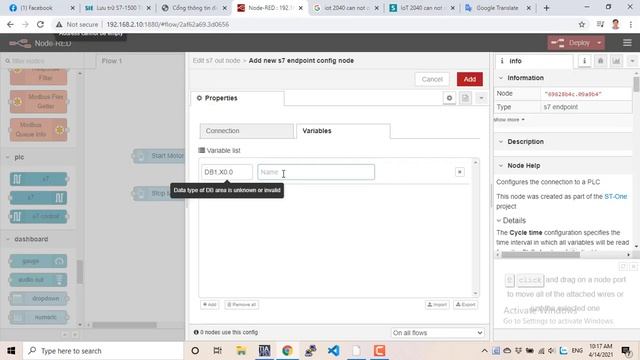Refresh the tip in the info box
Screen dimensions: 640x360
click(623, 267)
